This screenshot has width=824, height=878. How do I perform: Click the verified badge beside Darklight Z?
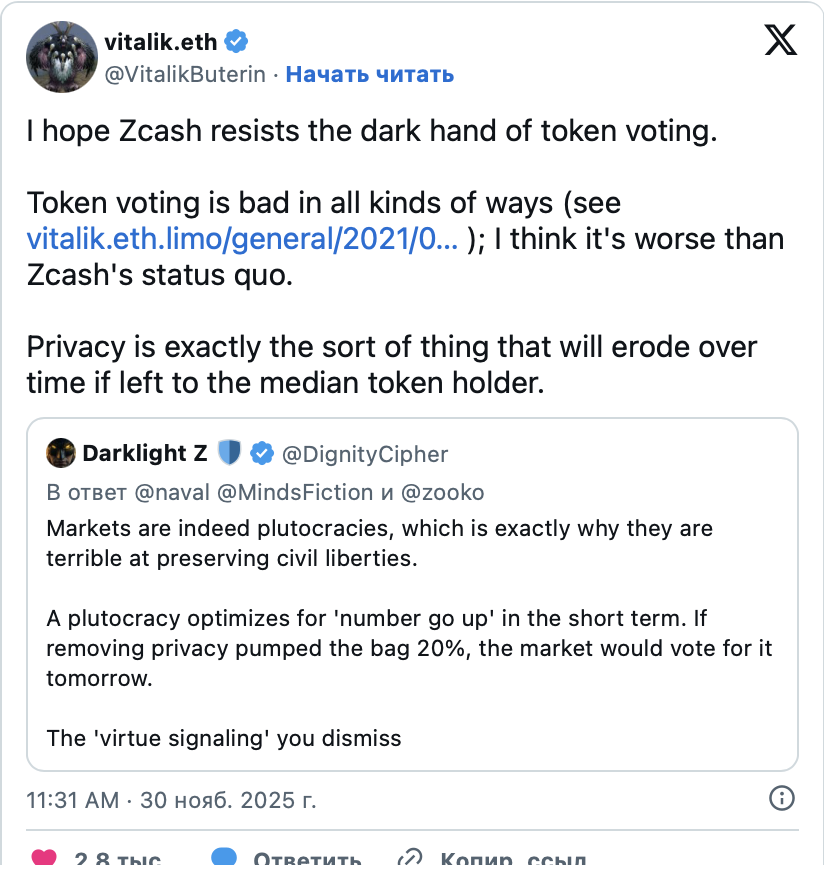coord(261,454)
